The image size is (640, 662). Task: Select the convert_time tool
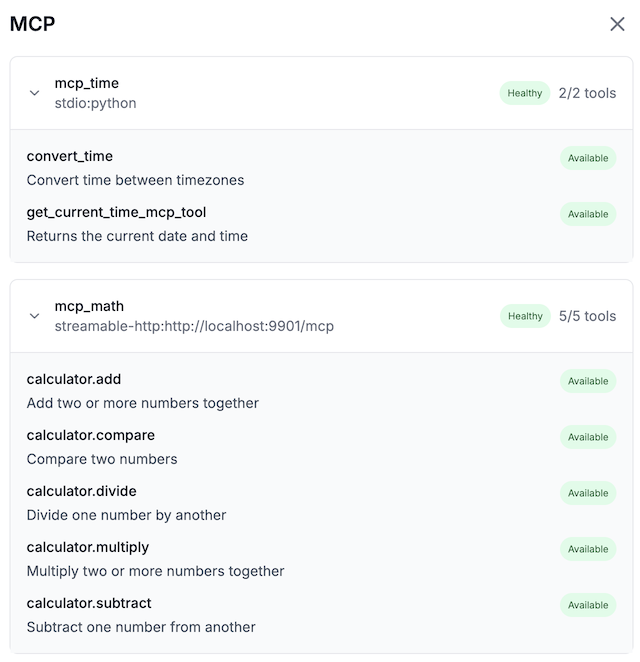(x=70, y=156)
